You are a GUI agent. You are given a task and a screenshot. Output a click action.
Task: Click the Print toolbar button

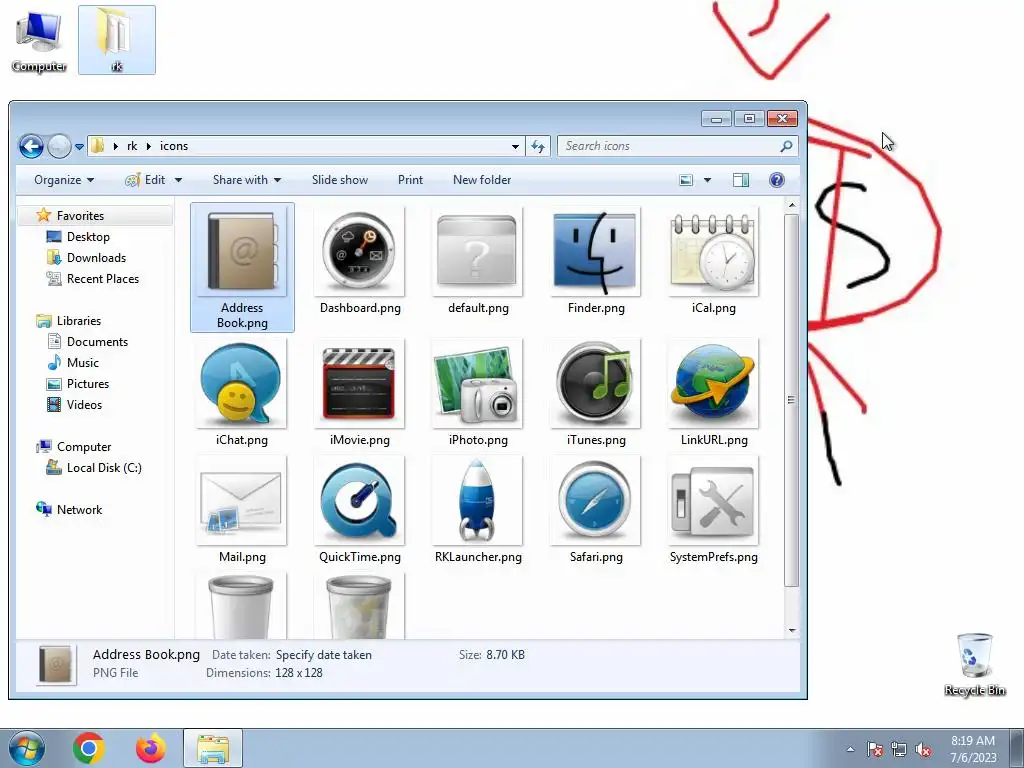[x=410, y=180]
